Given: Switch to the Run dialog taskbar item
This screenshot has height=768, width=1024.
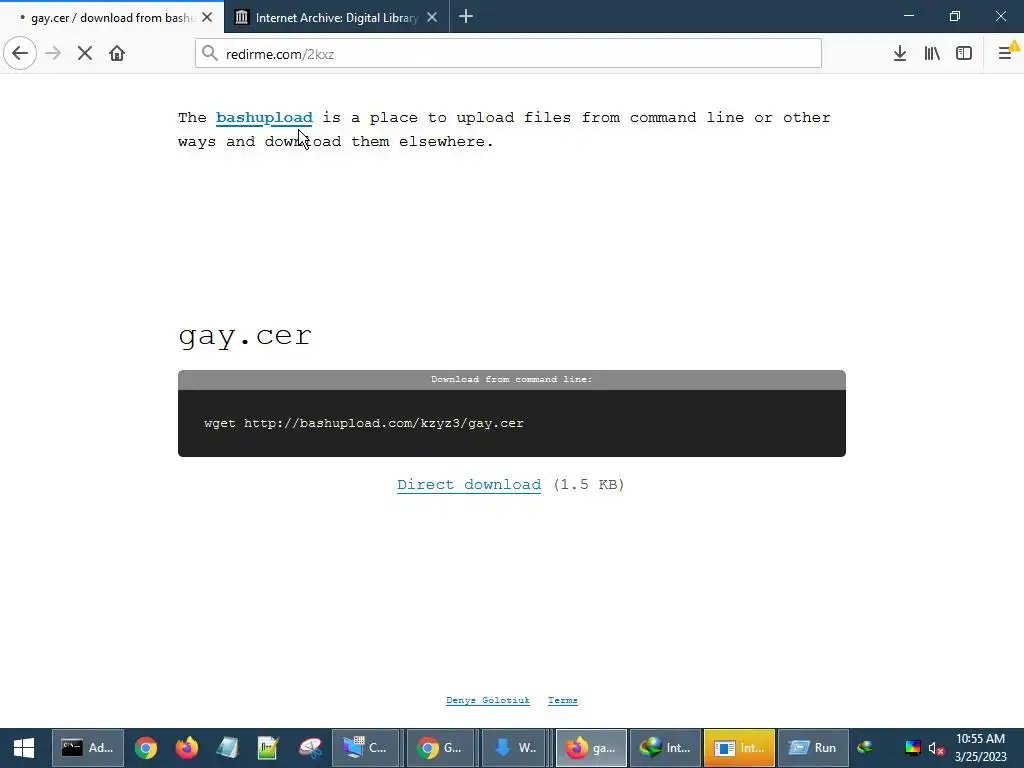Looking at the screenshot, I should click(x=814, y=748).
